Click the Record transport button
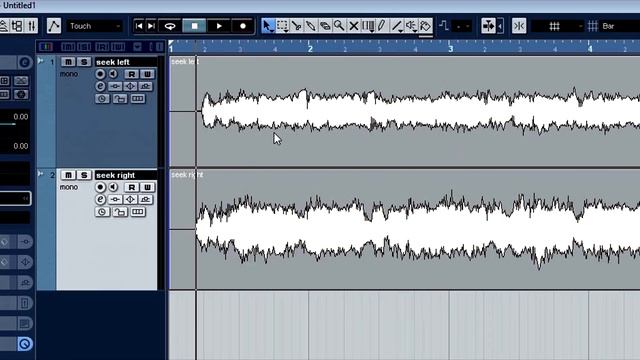This screenshot has height=360, width=640. 243,26
